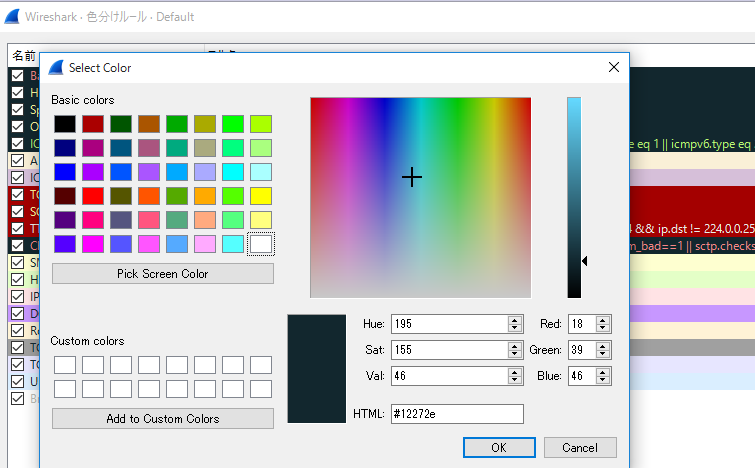Viewport: 755px width, 468px height.
Task: Click the brightness slider arrow marker
Action: (585, 261)
